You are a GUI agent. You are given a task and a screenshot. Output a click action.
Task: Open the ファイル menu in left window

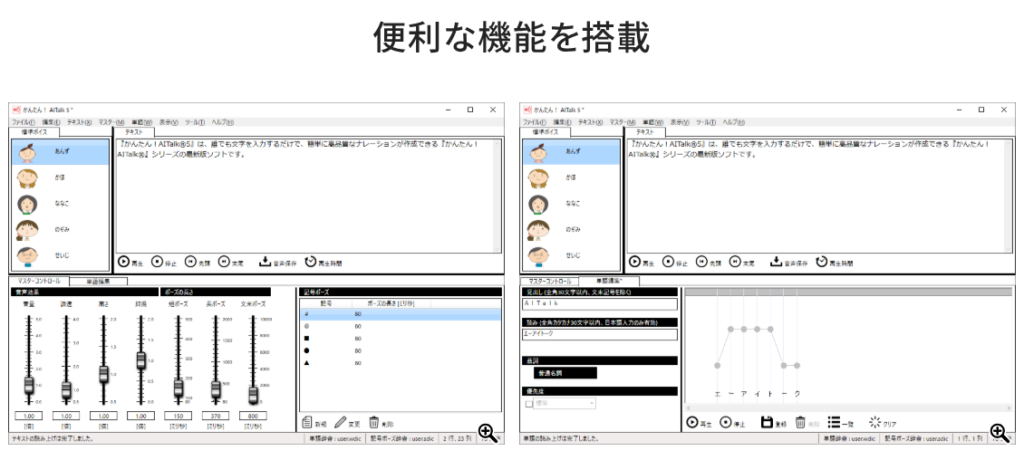[x=23, y=122]
